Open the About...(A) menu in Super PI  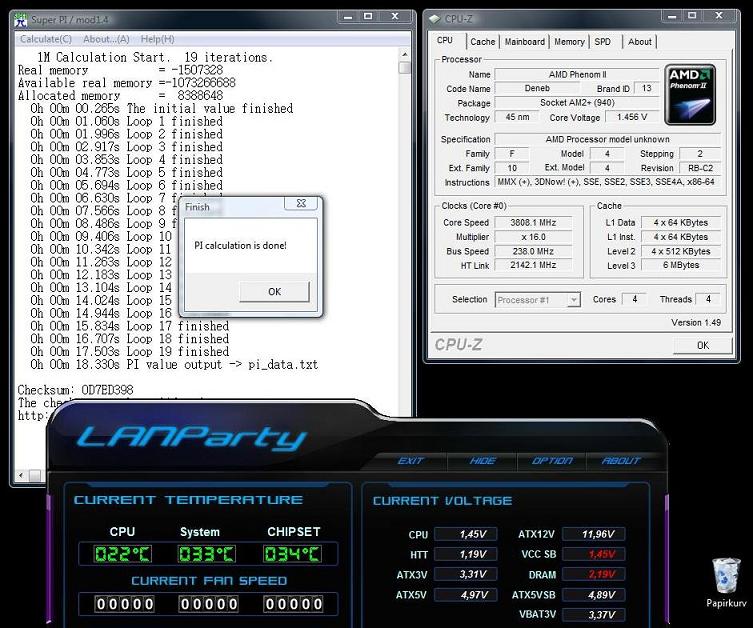click(x=106, y=39)
